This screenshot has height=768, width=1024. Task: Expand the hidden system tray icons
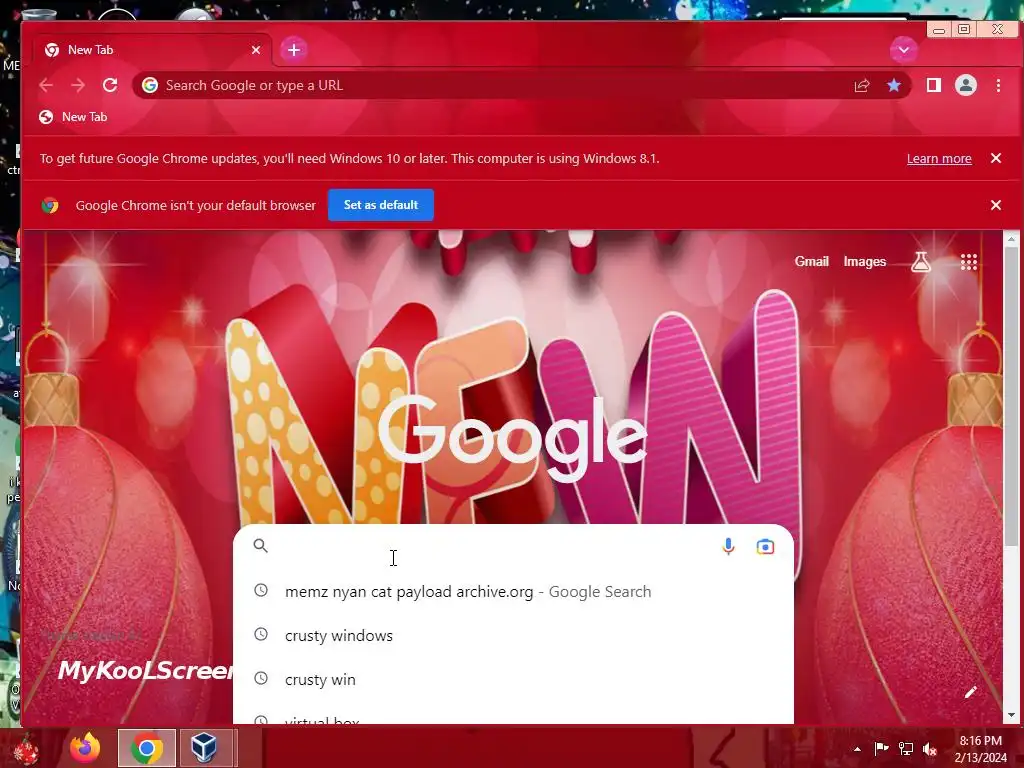[857, 749]
